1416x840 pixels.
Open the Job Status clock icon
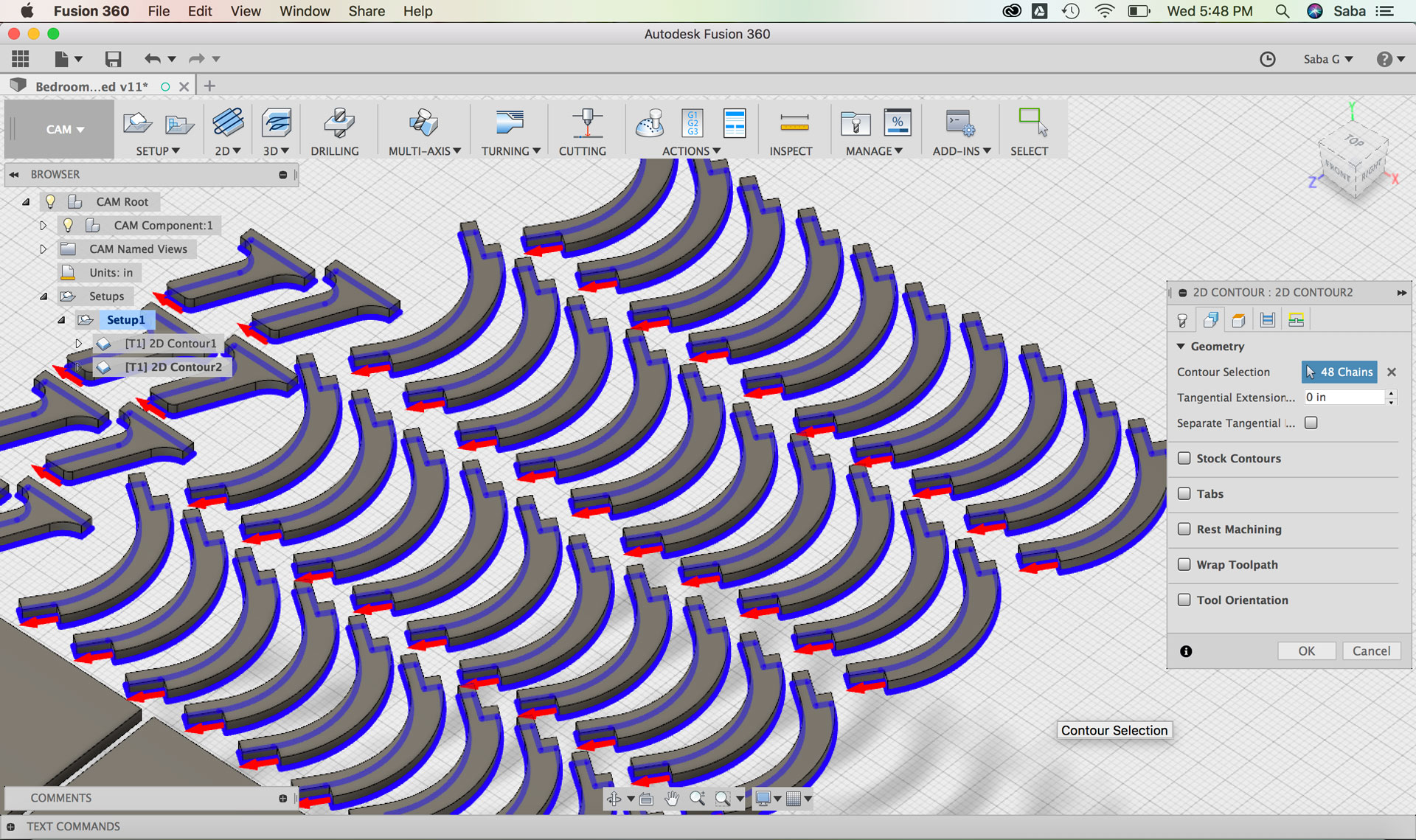pyautogui.click(x=1267, y=59)
